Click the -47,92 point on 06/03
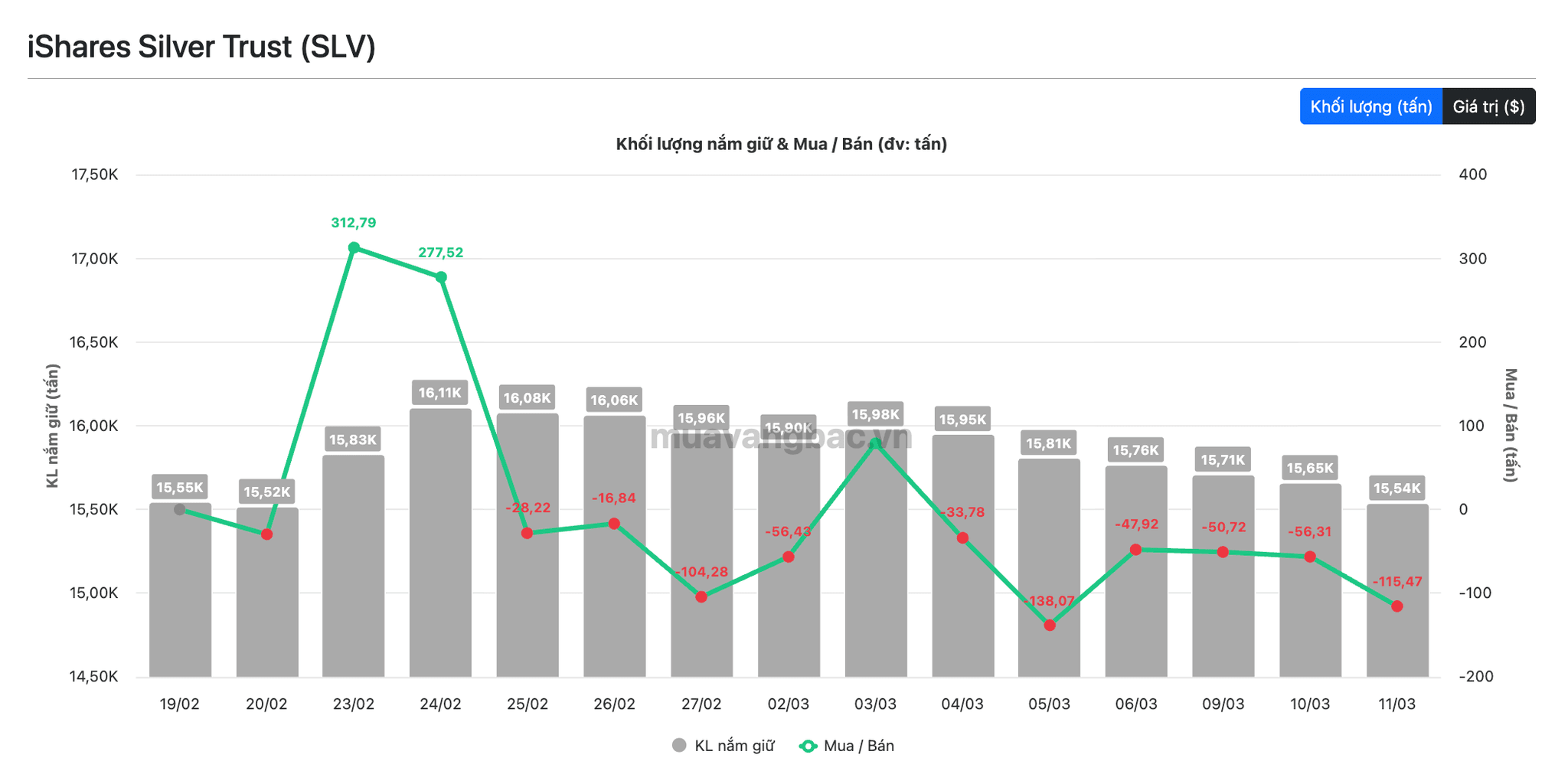1568x771 pixels. (1136, 550)
